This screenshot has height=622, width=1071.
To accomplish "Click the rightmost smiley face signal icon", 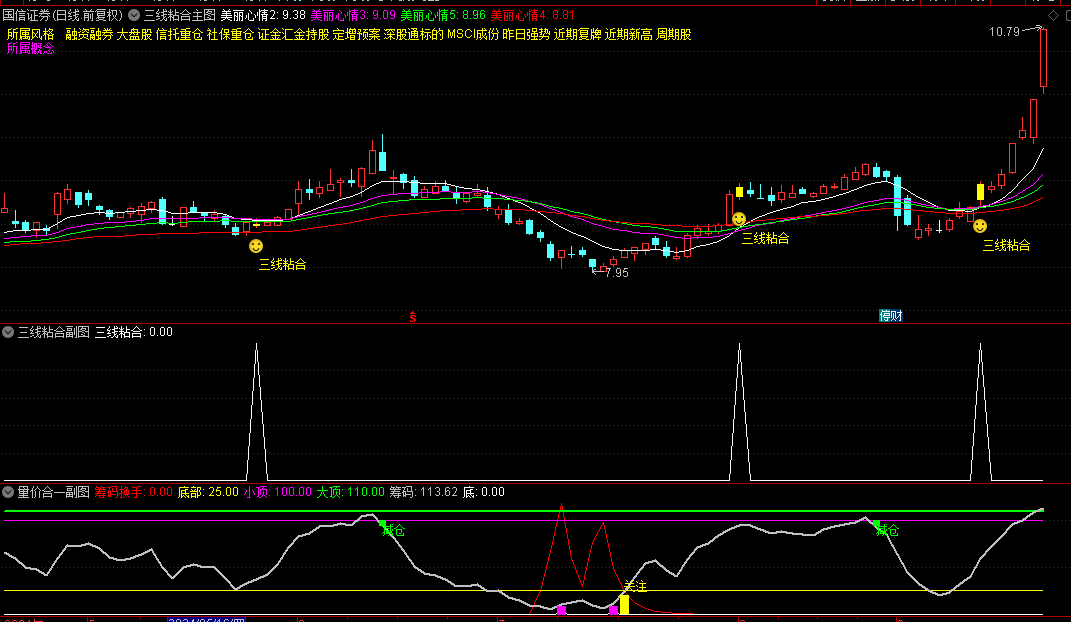I will (x=980, y=227).
